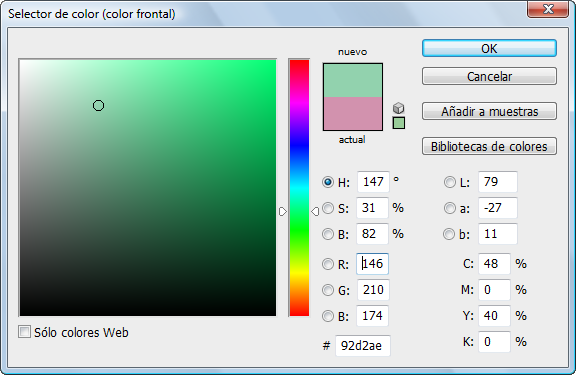Image resolution: width=576 pixels, height=375 pixels.
Task: Click the Cancelar button
Action: [x=489, y=76]
